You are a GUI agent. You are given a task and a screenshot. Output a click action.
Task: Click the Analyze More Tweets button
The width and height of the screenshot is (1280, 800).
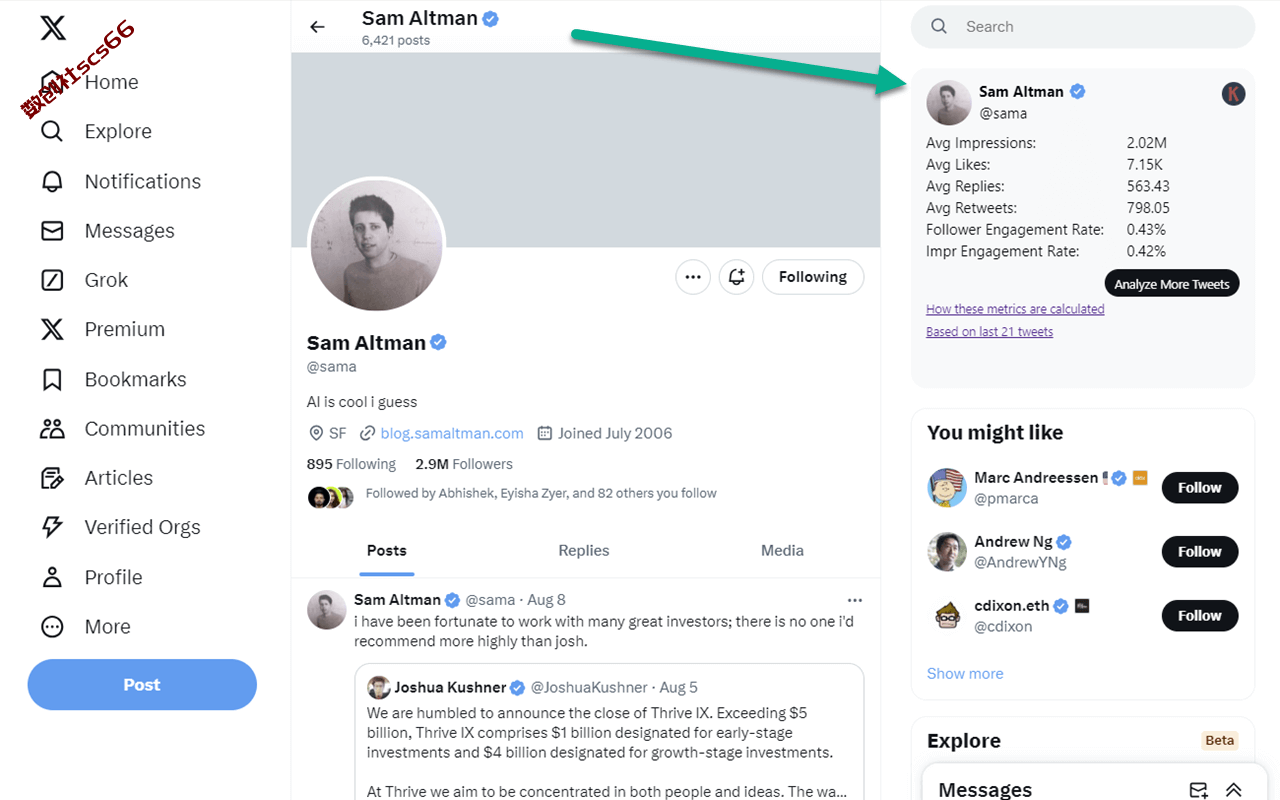1172,284
